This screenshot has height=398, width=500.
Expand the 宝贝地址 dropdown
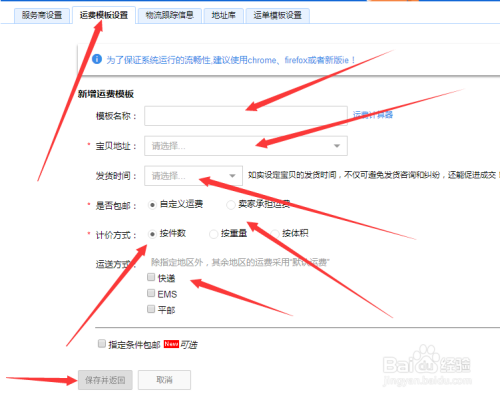[x=246, y=146]
